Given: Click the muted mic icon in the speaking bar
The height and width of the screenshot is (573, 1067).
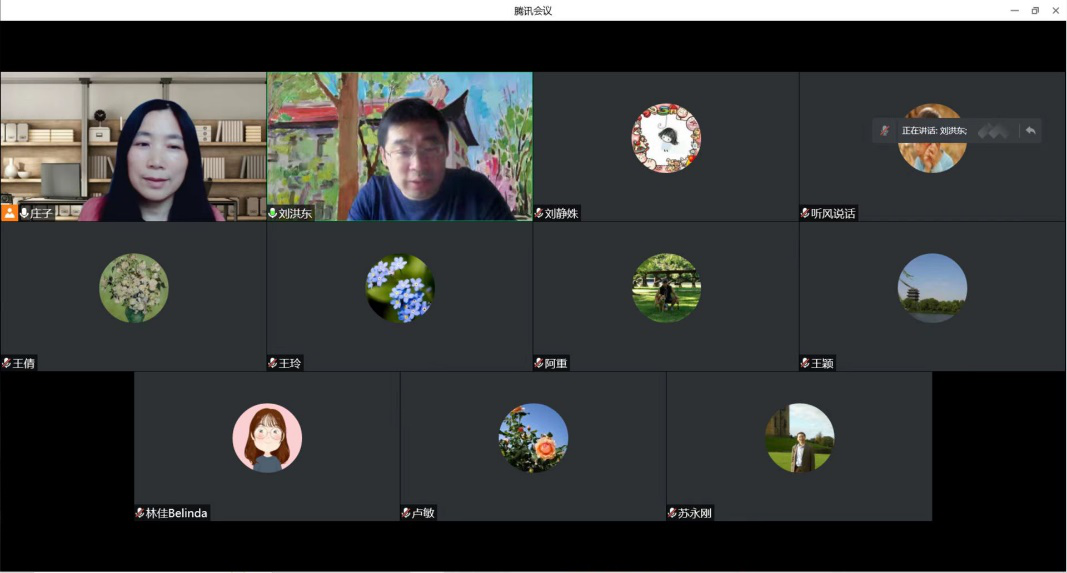Looking at the screenshot, I should tap(884, 131).
